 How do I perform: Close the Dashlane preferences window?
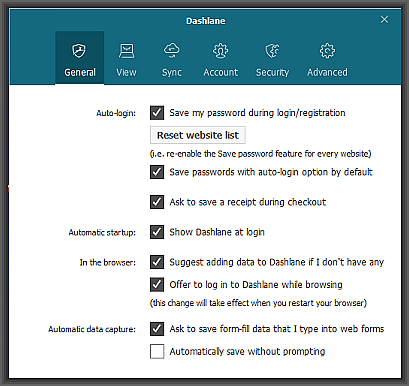click(x=384, y=20)
